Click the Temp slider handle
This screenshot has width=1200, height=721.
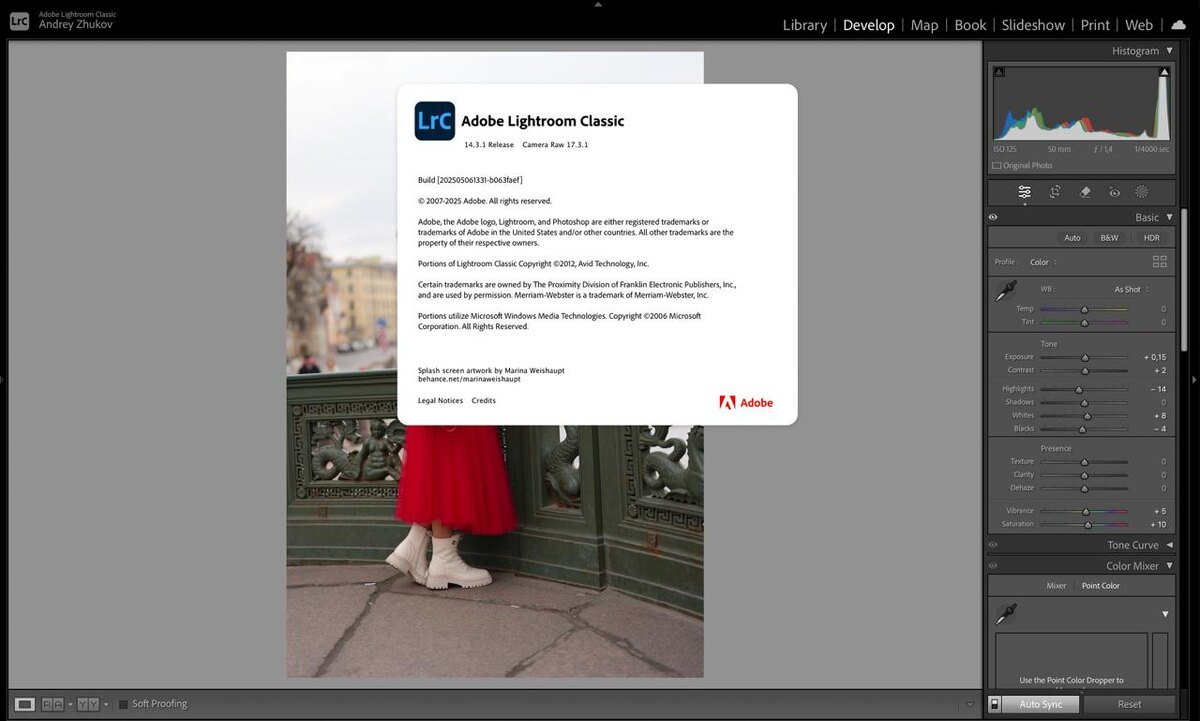coord(1084,309)
